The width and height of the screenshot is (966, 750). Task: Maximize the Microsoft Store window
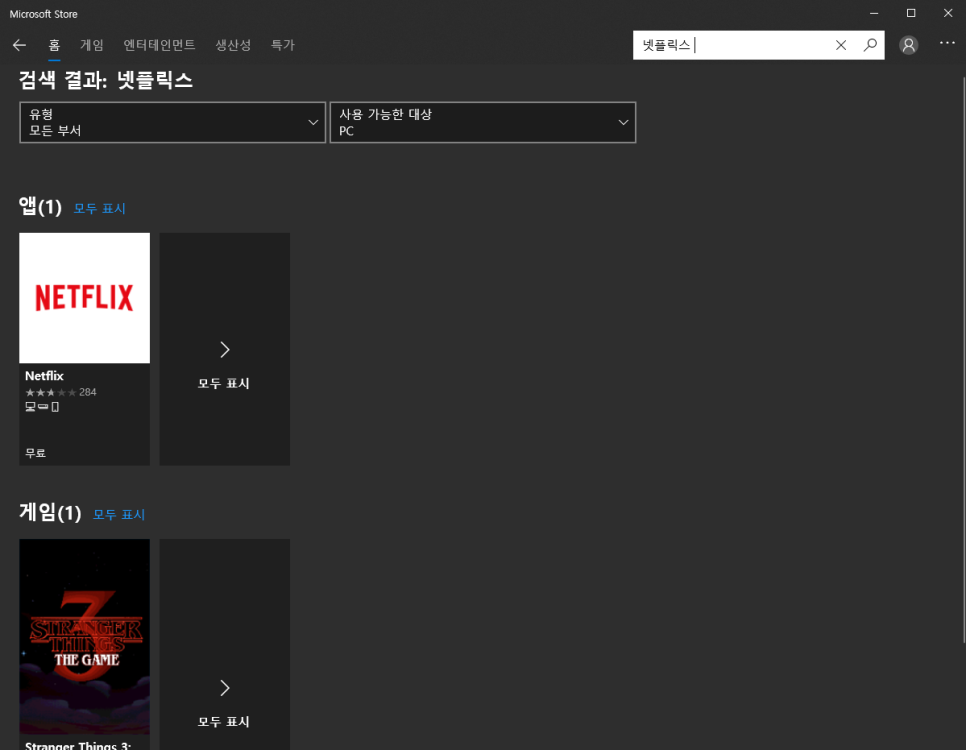pos(911,14)
